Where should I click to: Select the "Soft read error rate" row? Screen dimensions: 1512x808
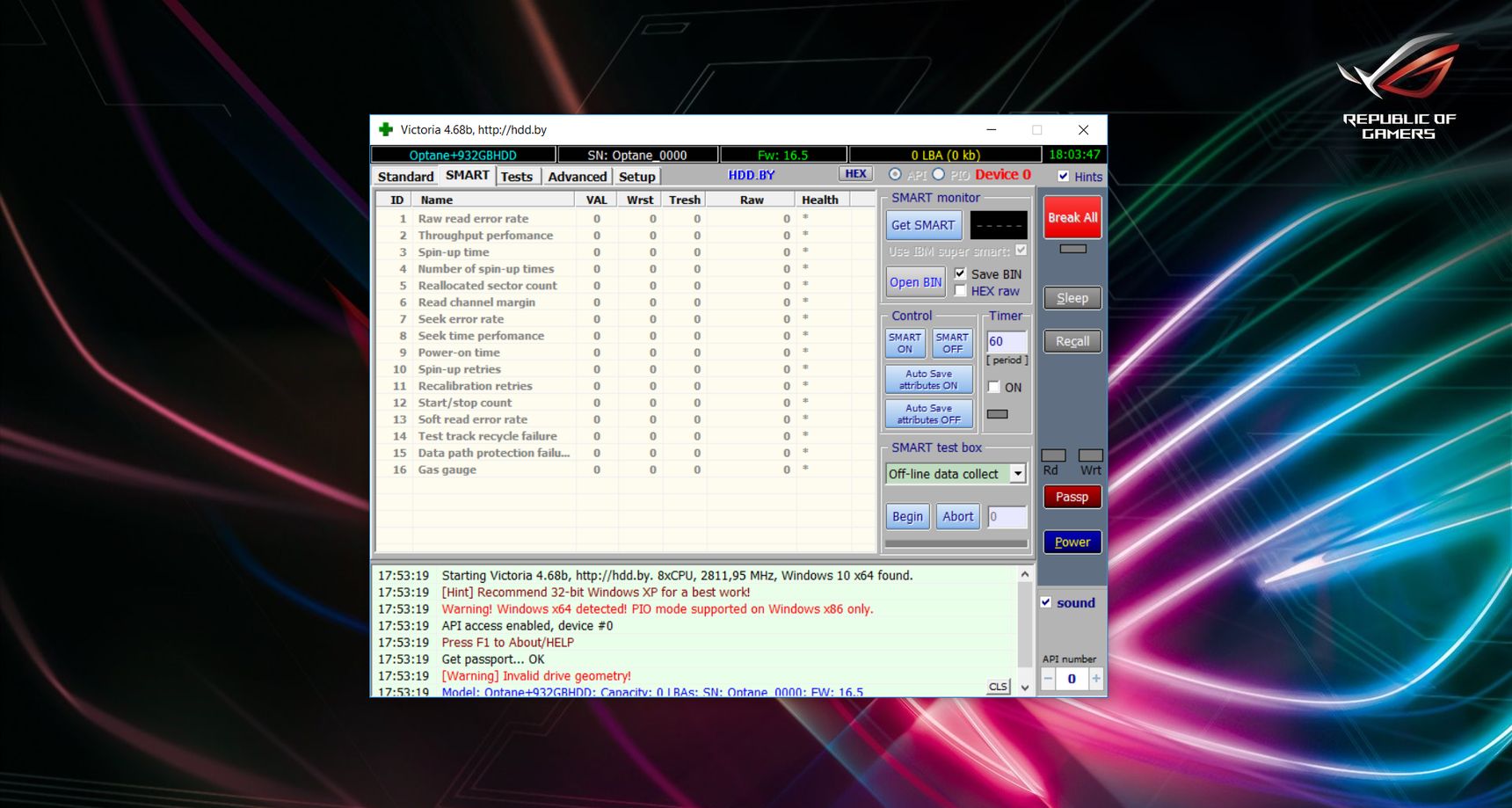pos(624,419)
